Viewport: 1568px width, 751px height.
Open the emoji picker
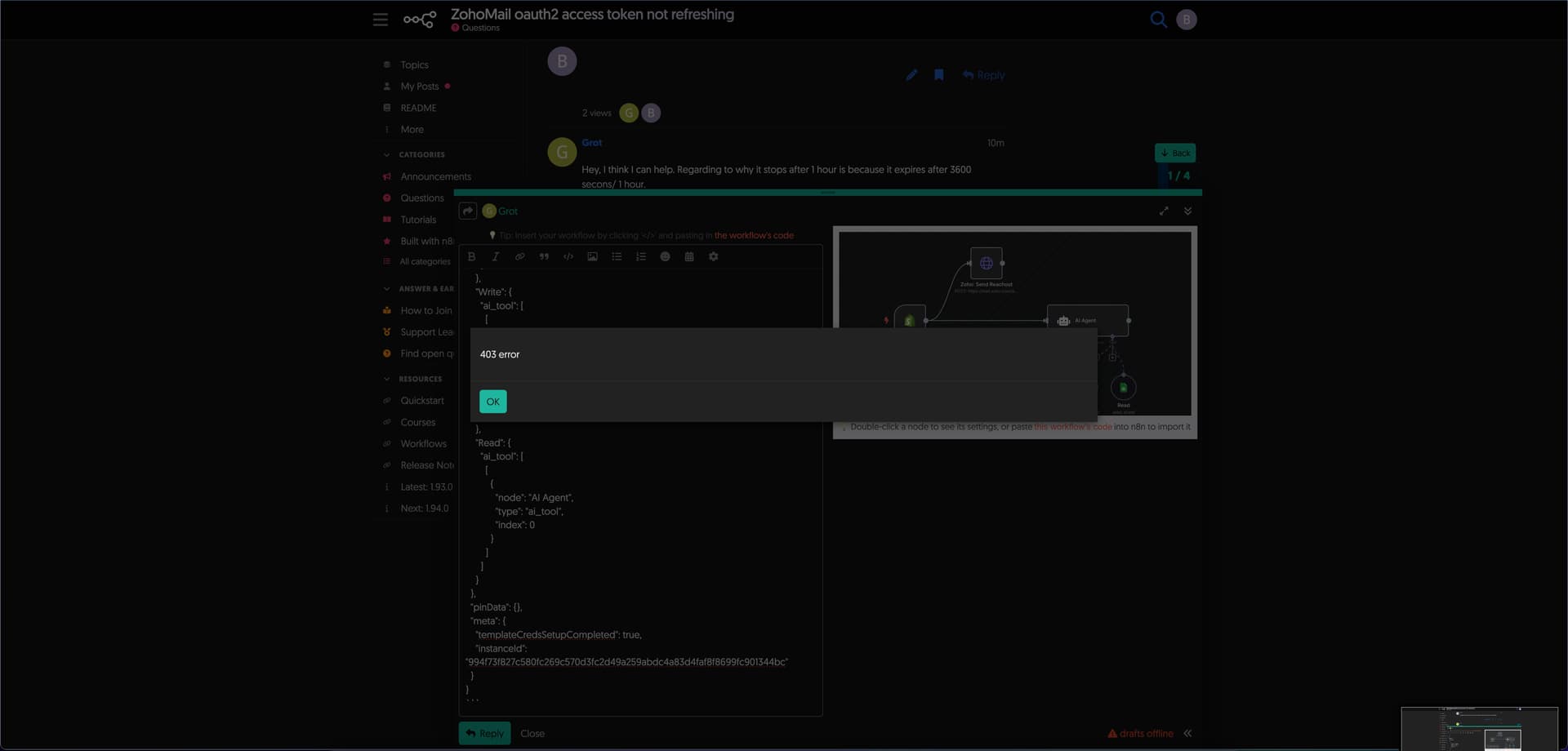[665, 256]
